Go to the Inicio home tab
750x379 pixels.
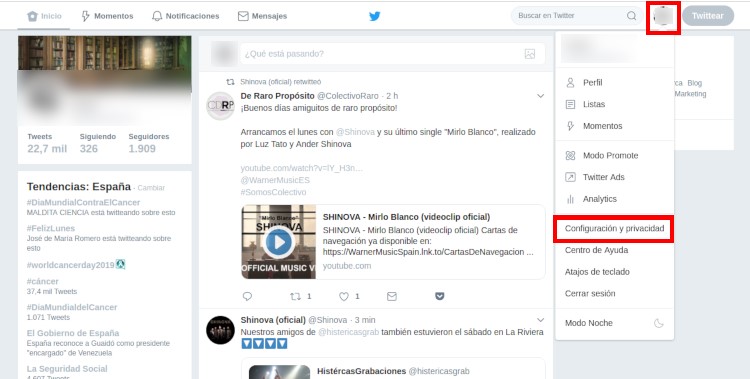44,16
